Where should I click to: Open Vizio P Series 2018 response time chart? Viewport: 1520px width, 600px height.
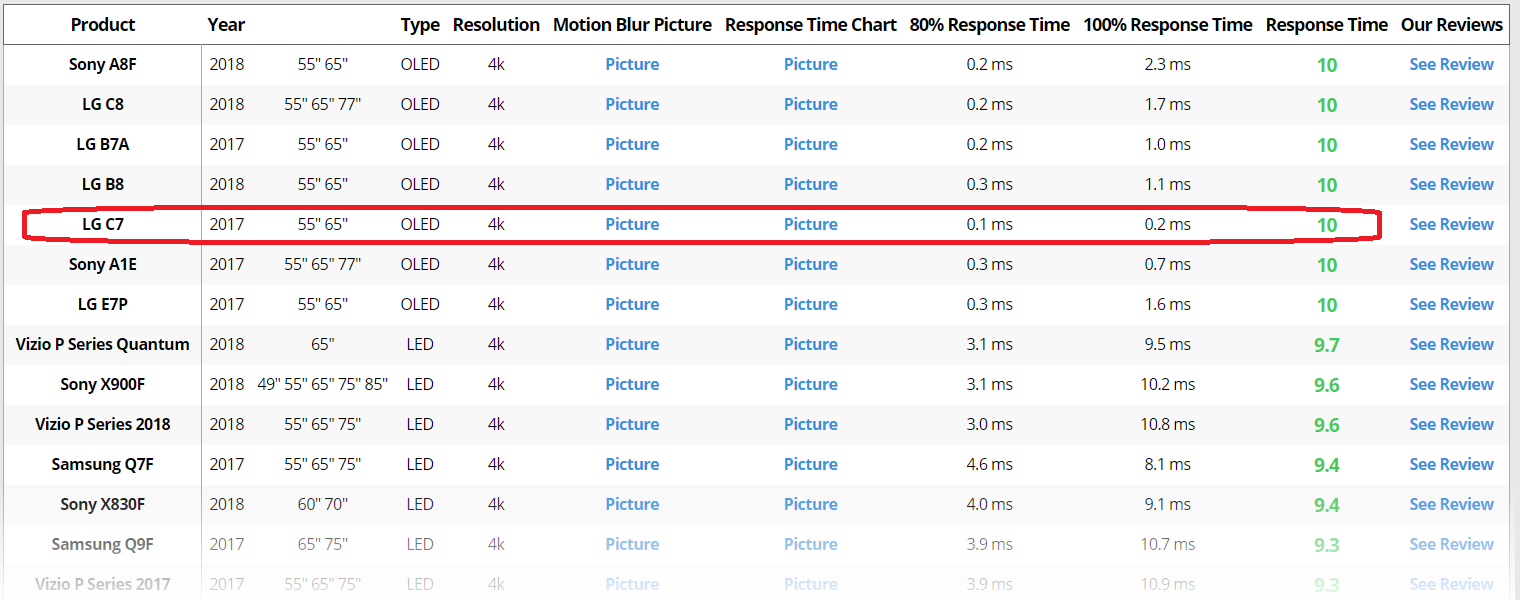point(810,424)
